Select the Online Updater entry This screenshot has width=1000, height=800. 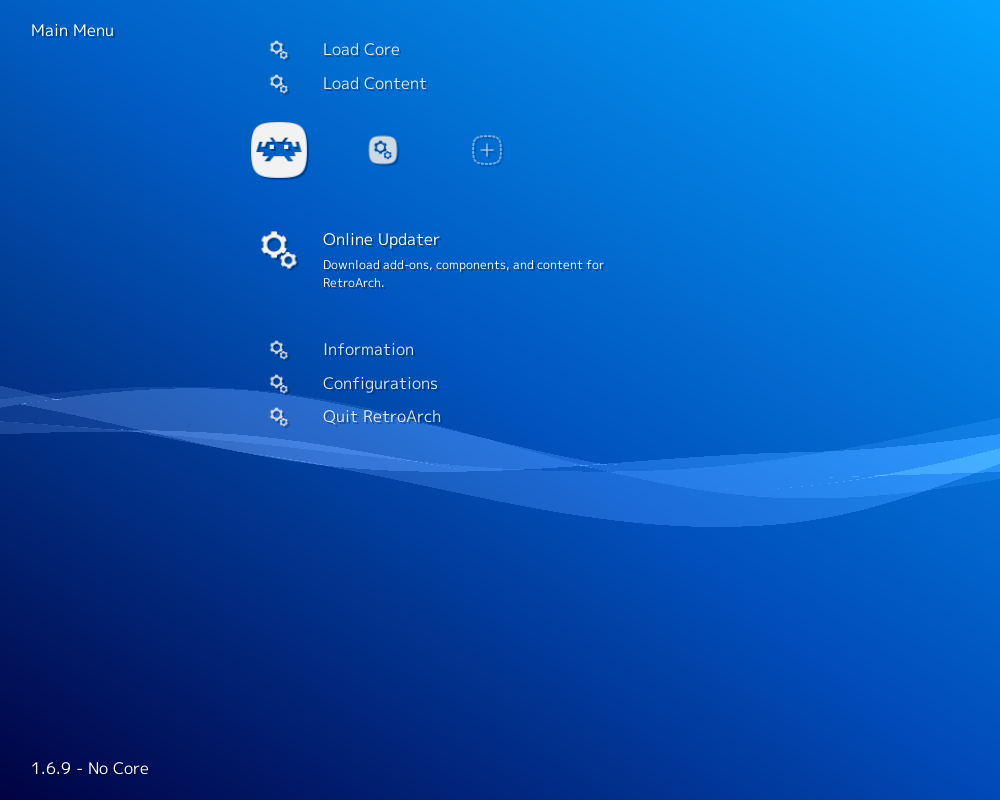click(381, 239)
